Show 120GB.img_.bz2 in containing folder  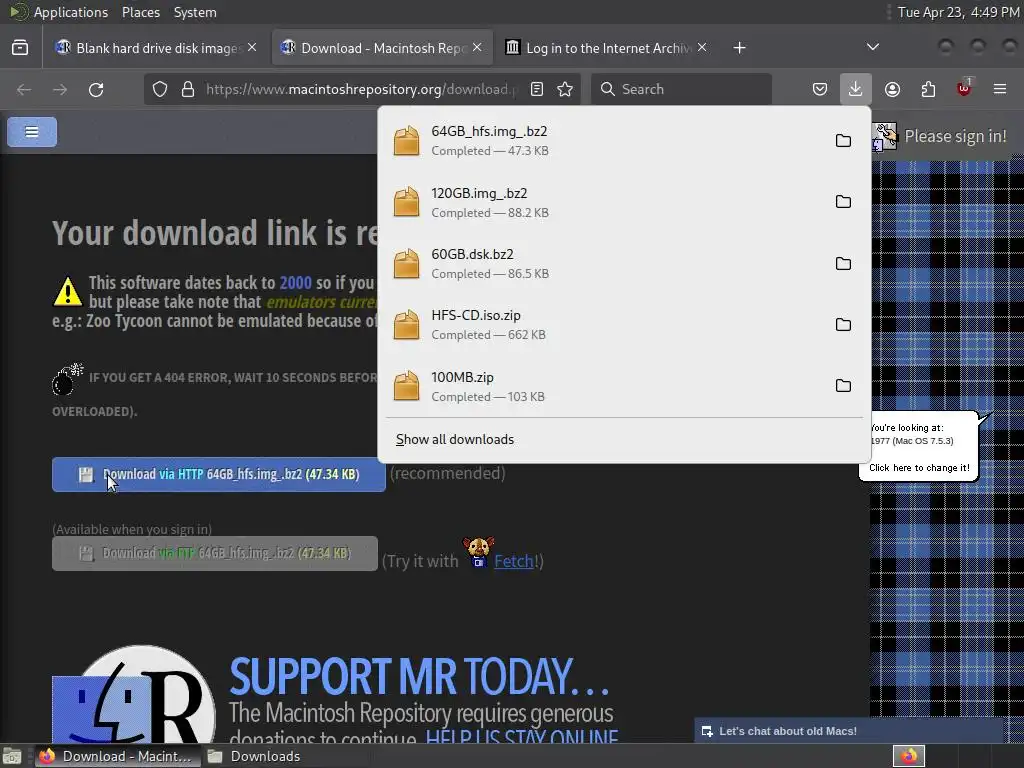pos(843,202)
